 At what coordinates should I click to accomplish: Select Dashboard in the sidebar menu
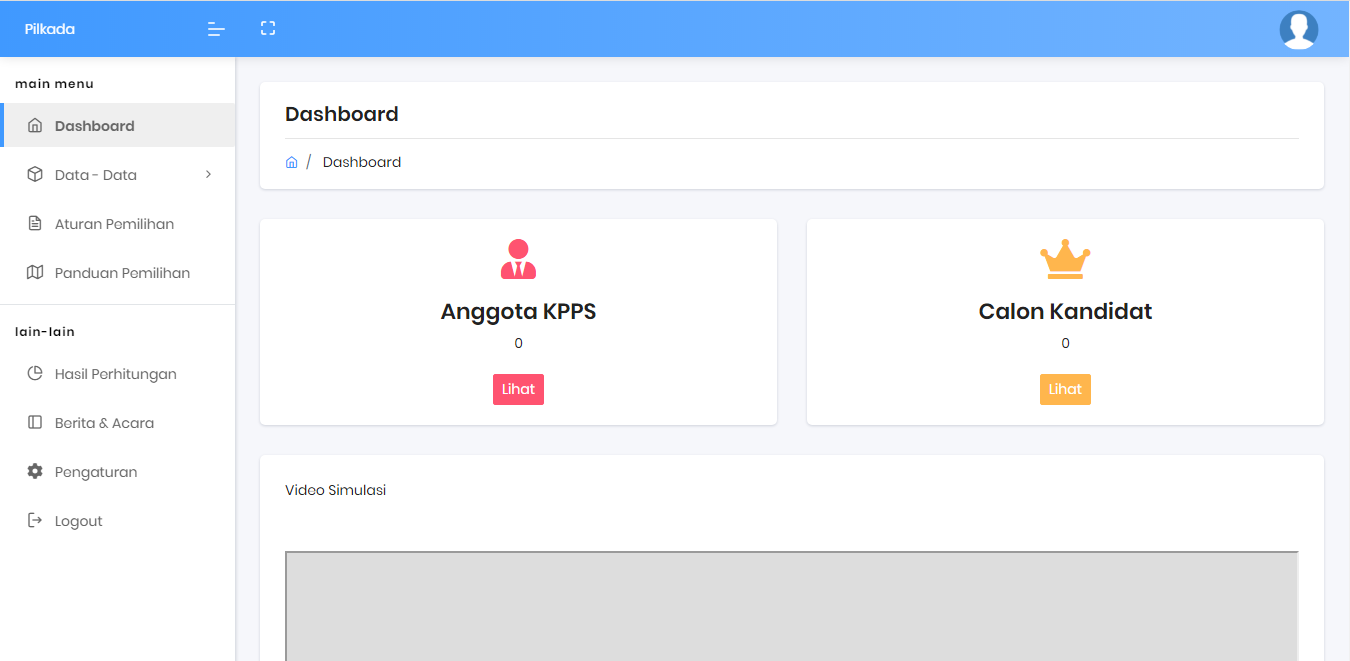point(94,126)
